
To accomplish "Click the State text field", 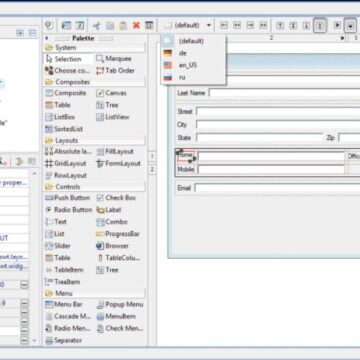I will (259, 138).
